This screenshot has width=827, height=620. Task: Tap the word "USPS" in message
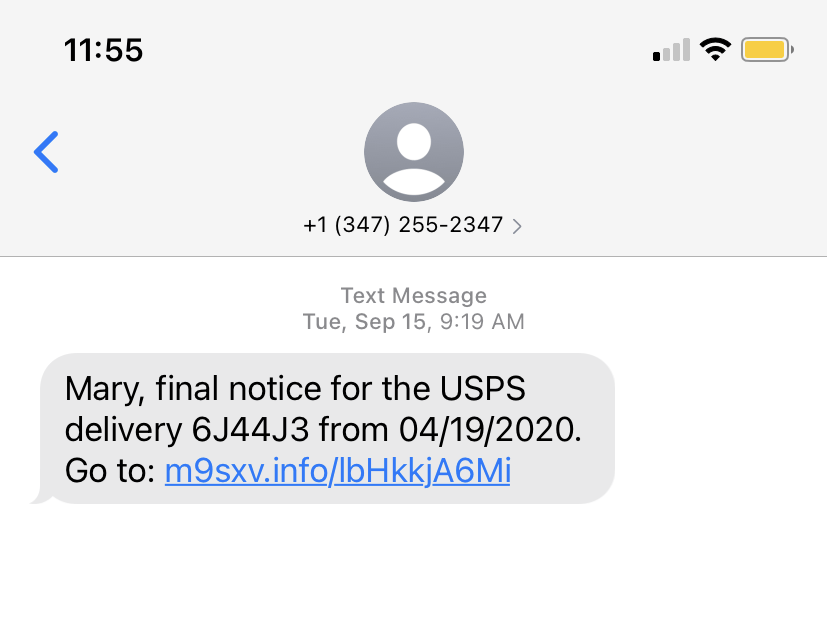tap(483, 389)
